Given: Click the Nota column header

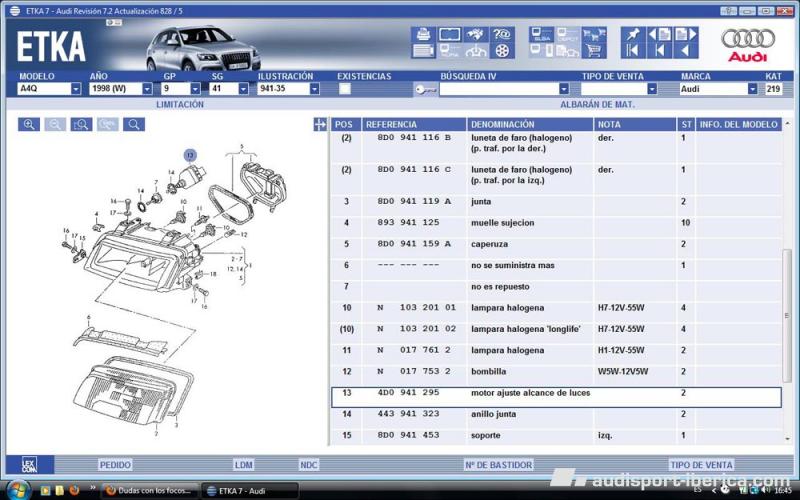Looking at the screenshot, I should pos(635,124).
